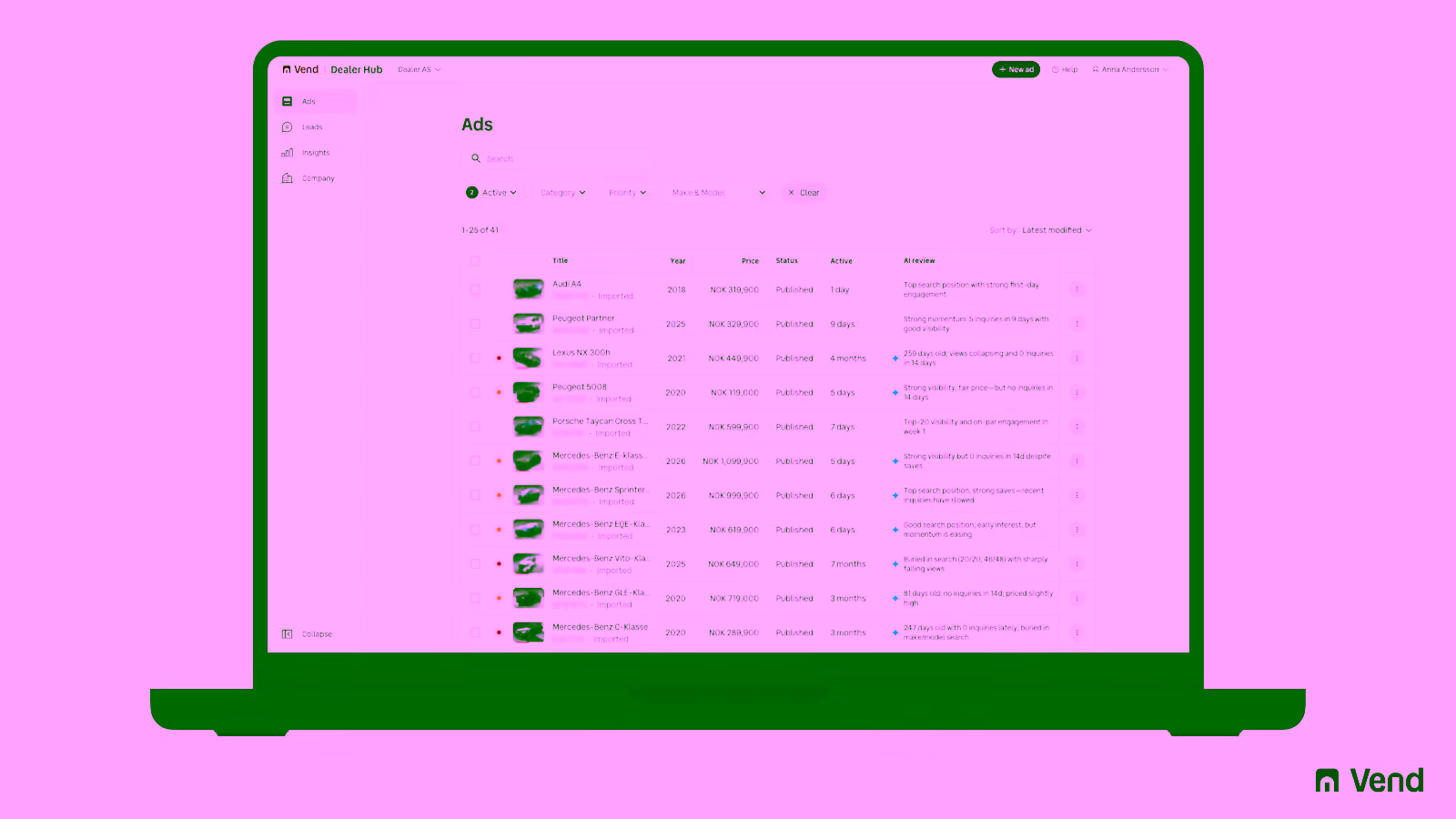Select the Audi A4 row checkbox
The image size is (1456, 819).
coord(475,289)
